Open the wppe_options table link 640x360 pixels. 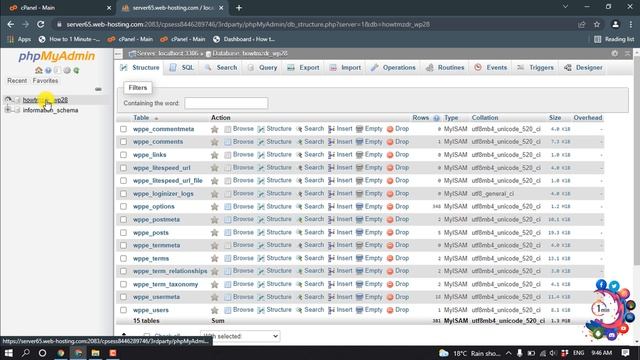pos(153,207)
